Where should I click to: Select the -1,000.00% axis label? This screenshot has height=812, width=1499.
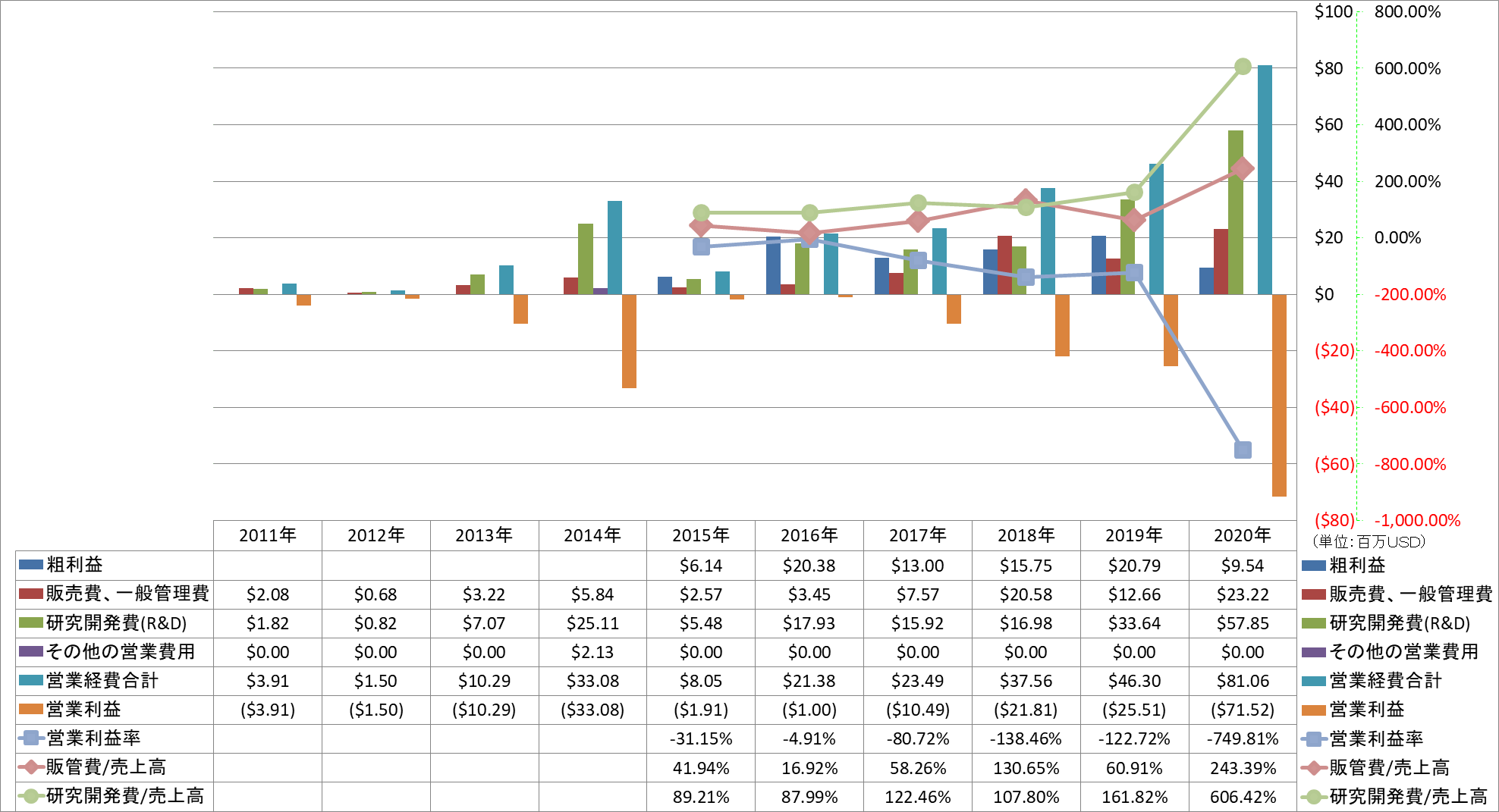pos(1417,520)
